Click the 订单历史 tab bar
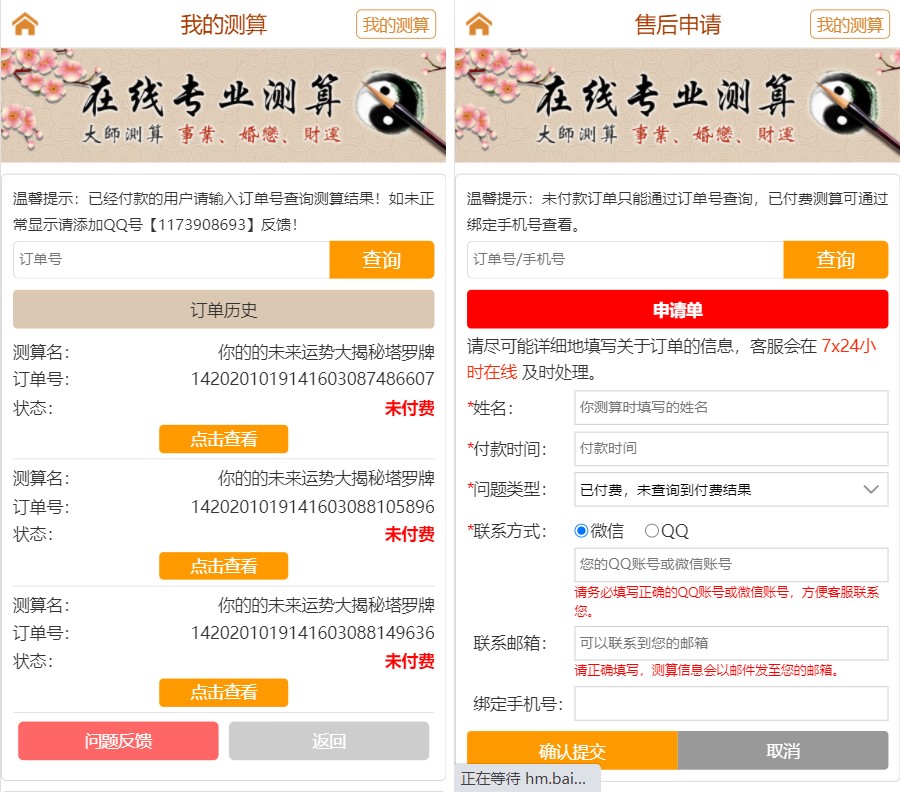Screen dimensions: 900x792 click(x=223, y=310)
